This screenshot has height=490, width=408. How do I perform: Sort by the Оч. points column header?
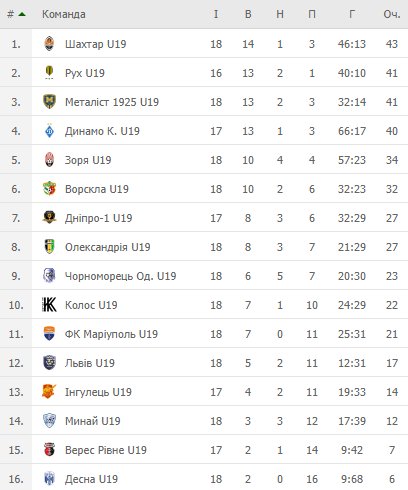[x=392, y=14]
